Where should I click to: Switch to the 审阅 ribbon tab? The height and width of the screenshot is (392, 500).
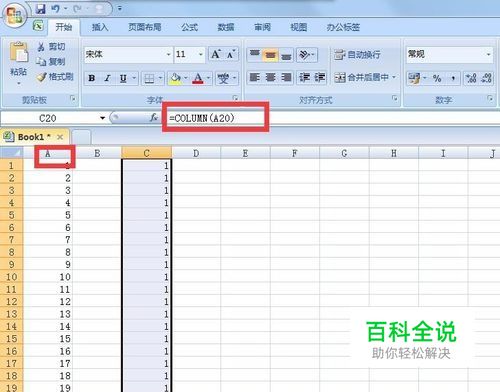tap(262, 27)
